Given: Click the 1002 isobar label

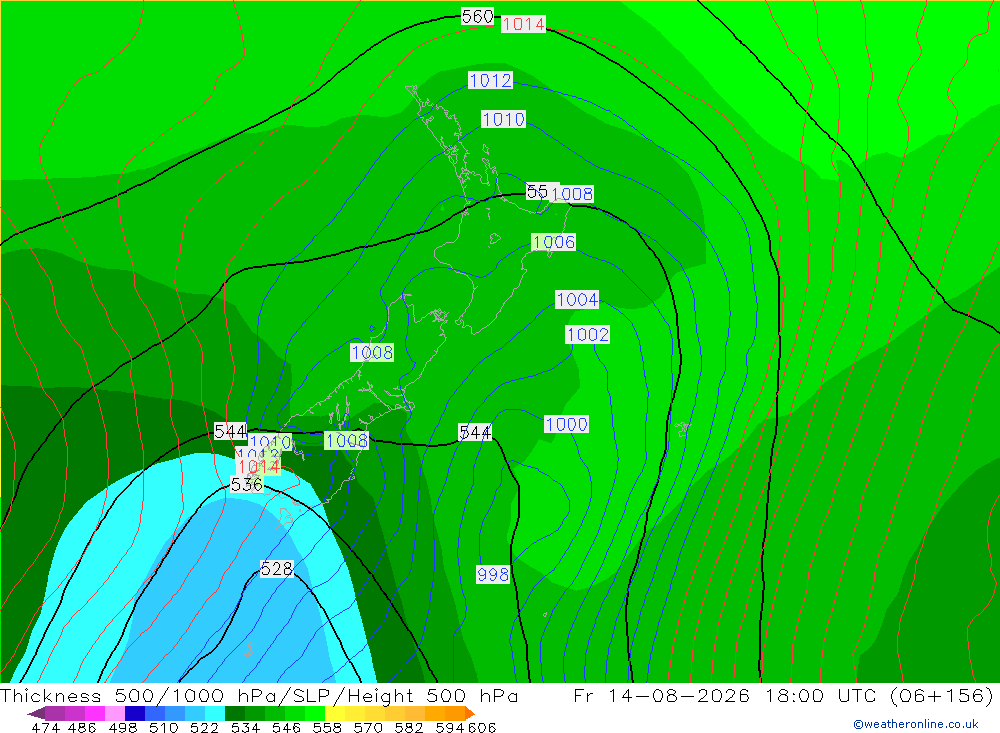Looking at the screenshot, I should 587,334.
